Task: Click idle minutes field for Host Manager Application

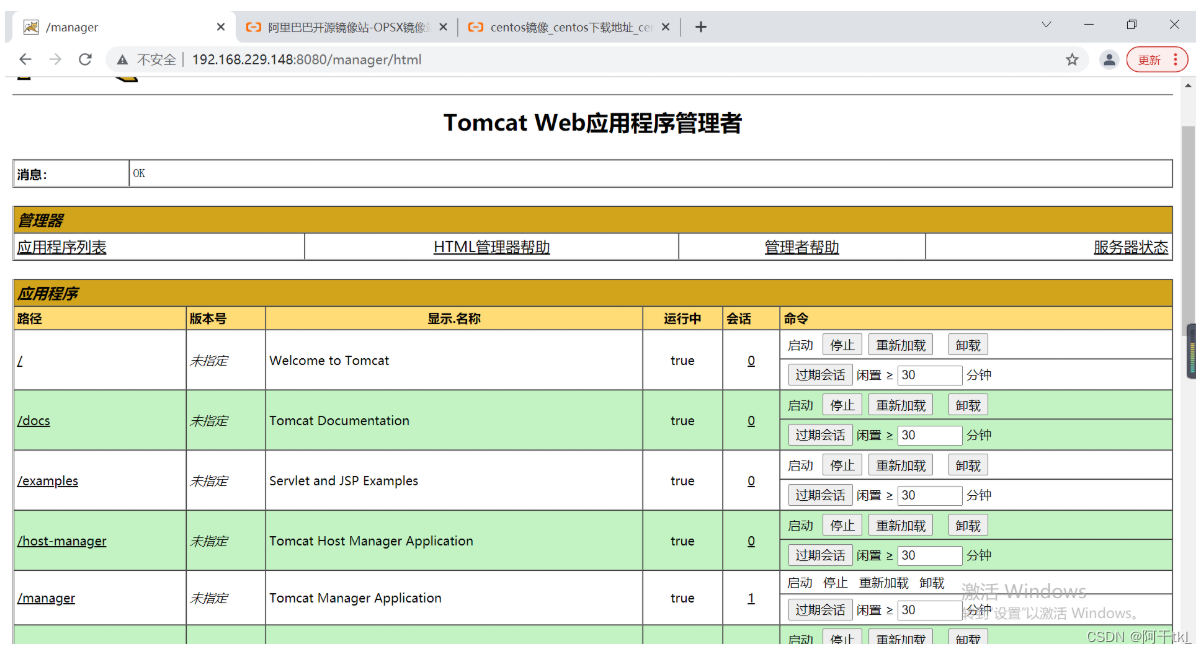Action: pyautogui.click(x=930, y=555)
